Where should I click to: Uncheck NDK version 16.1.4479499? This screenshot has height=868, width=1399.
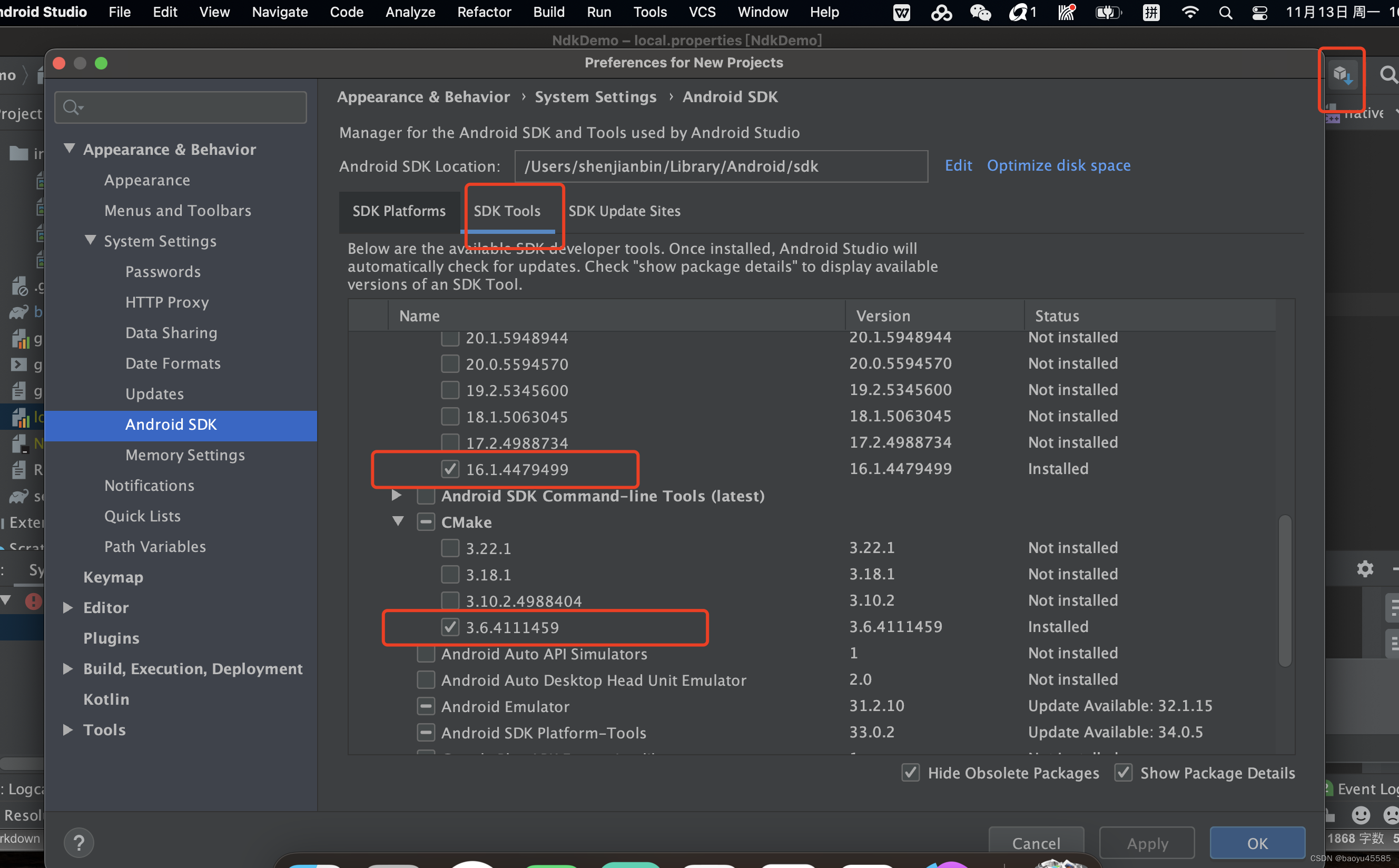(x=450, y=469)
